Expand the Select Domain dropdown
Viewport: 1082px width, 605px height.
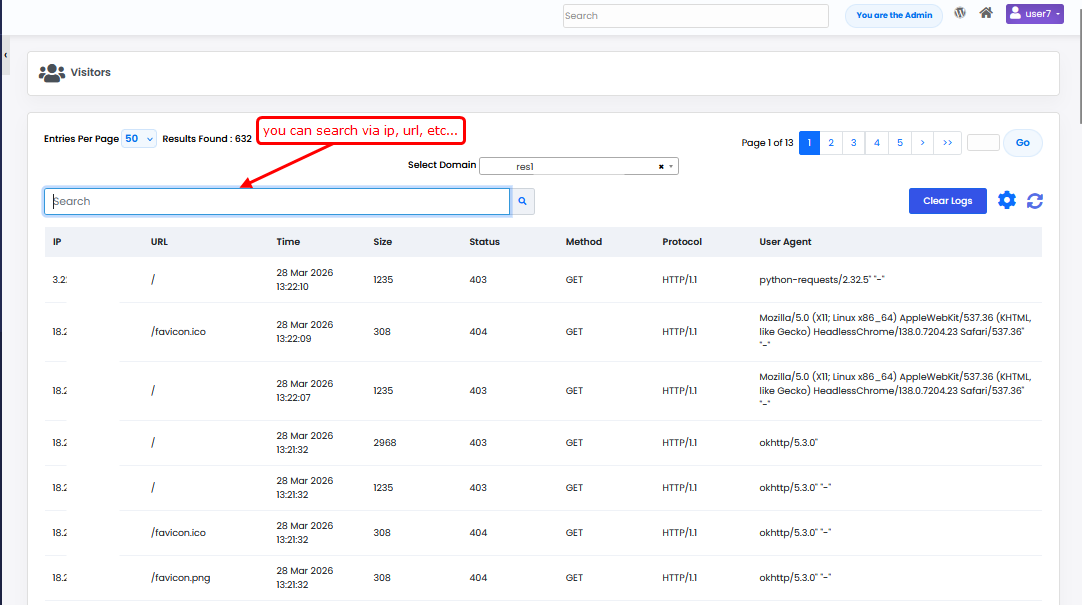click(671, 167)
